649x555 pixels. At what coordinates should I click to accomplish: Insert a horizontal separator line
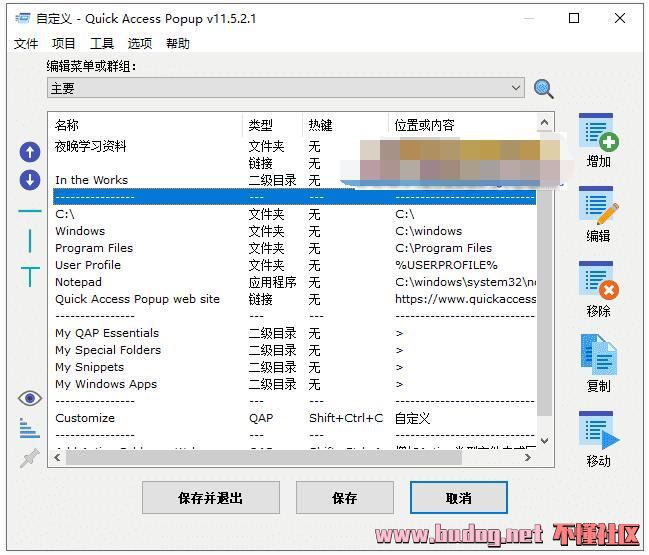[30, 212]
